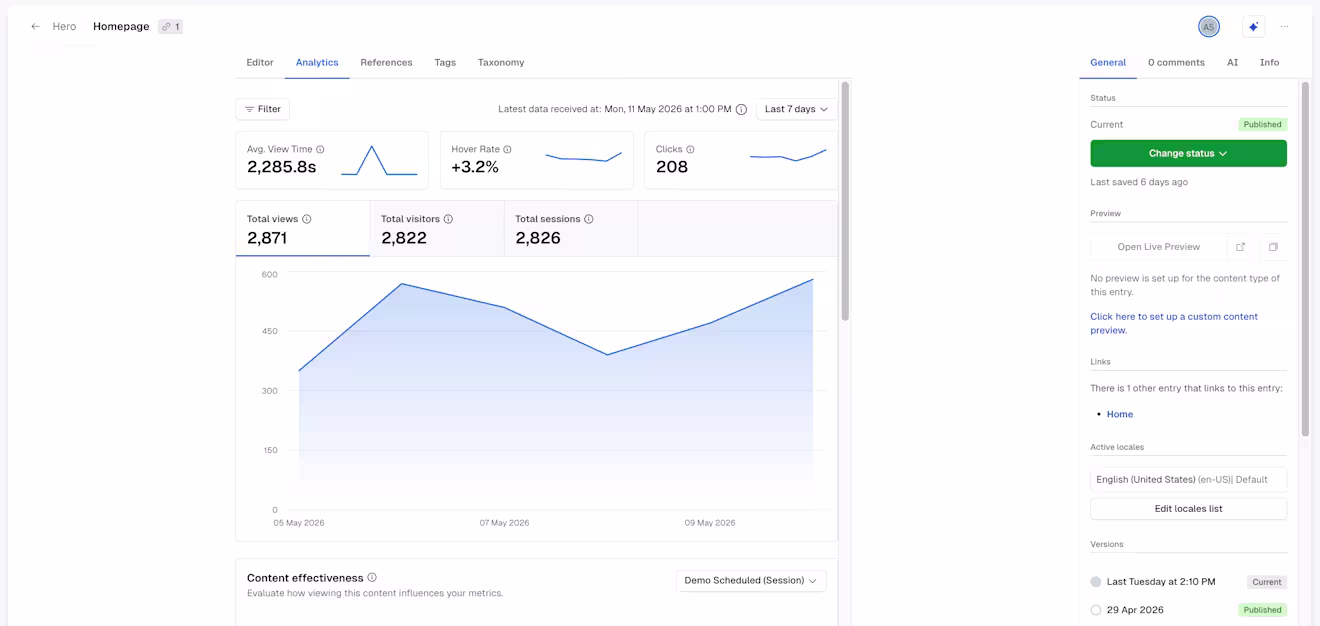The width and height of the screenshot is (1320, 626).
Task: Select the General sidebar tab
Action: pos(1108,62)
